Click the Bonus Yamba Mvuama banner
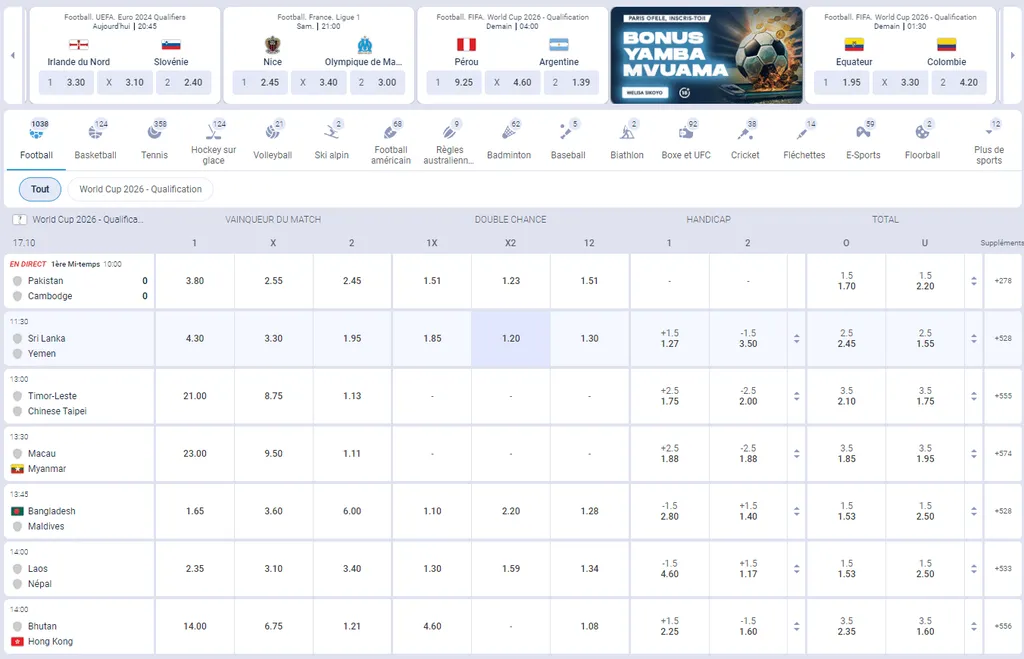Screen dimensions: 1024x659 tap(706, 55)
